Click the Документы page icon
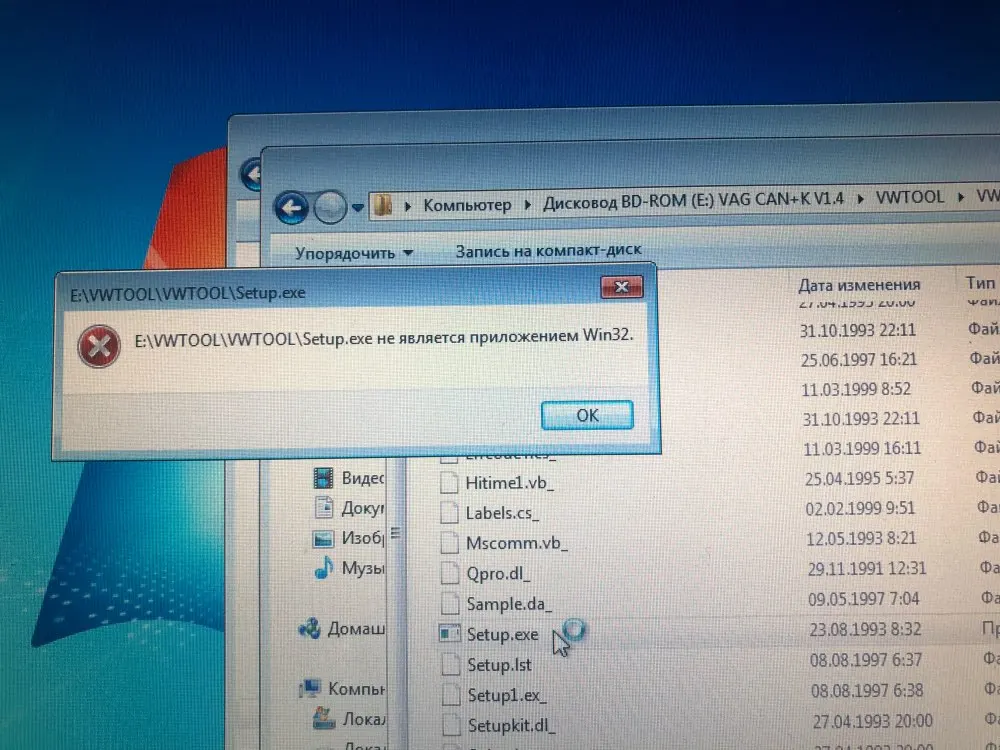Screen dimensions: 1000x750 [x=324, y=508]
